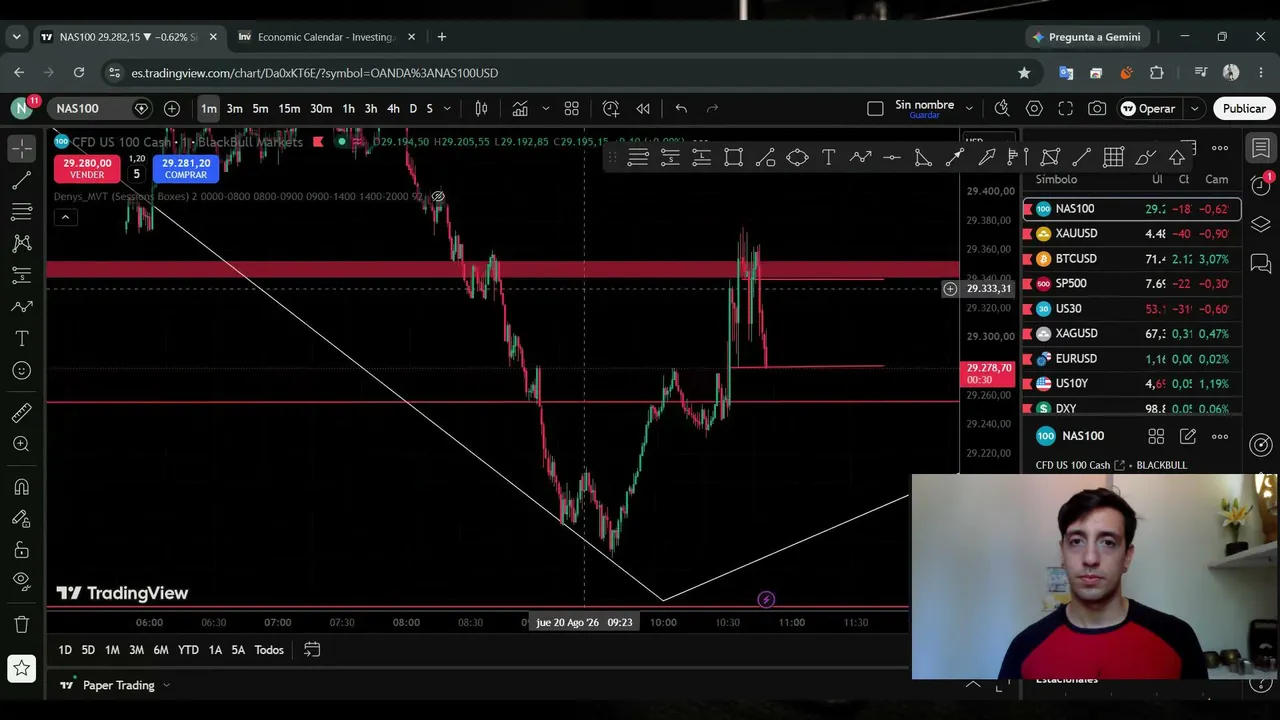Expand the timeframe intervals dropdown
Screen dimensions: 1280x720
pyautogui.click(x=447, y=108)
